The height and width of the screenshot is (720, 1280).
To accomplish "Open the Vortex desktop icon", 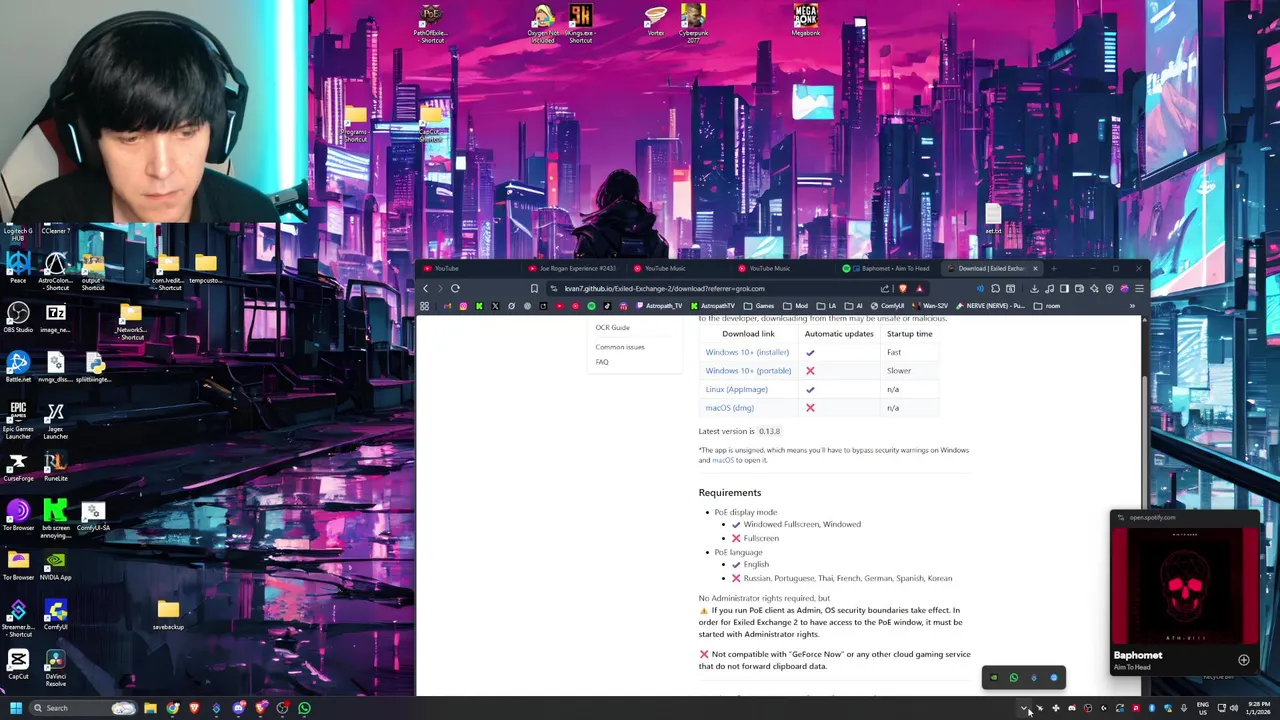I will click(656, 20).
